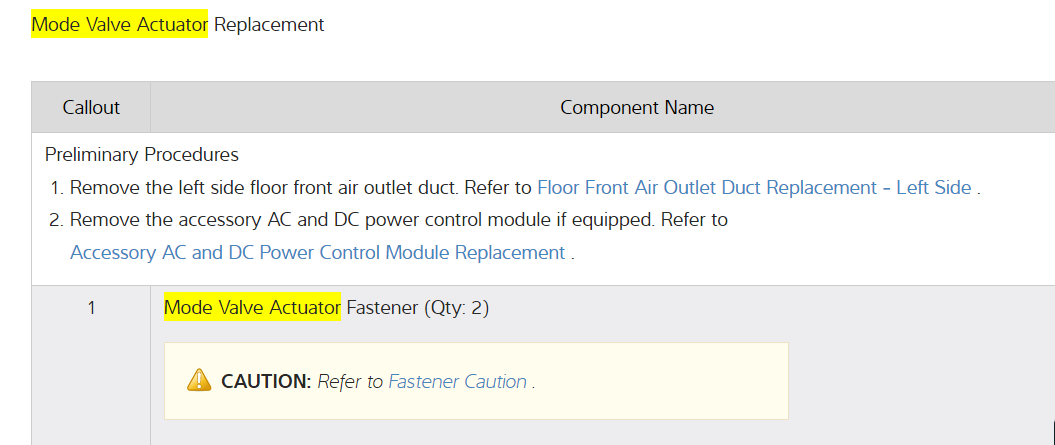Image resolution: width=1055 pixels, height=445 pixels.
Task: Click the Callout column header
Action: click(x=91, y=108)
